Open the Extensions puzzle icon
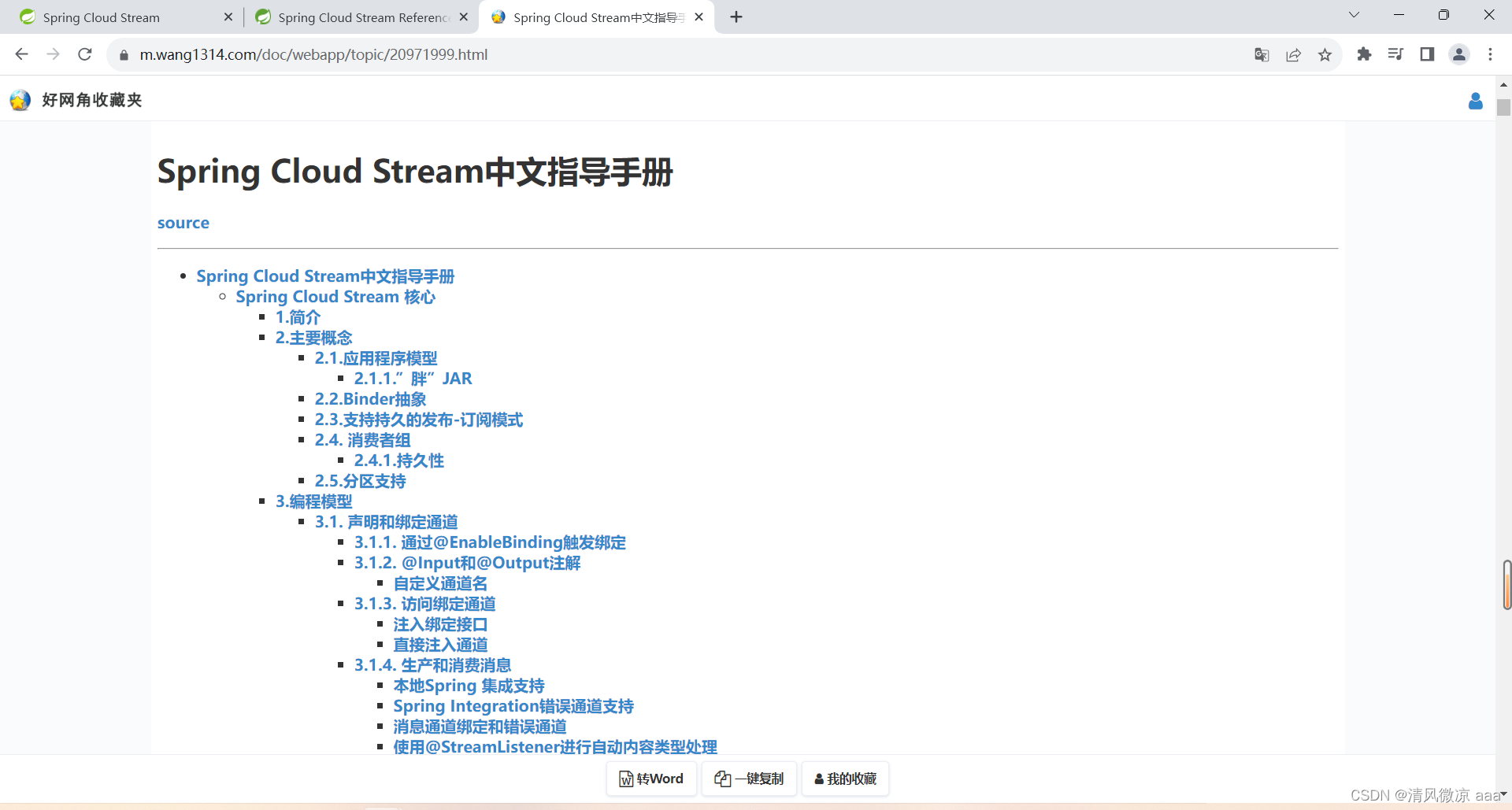The image size is (1512, 810). click(1364, 54)
